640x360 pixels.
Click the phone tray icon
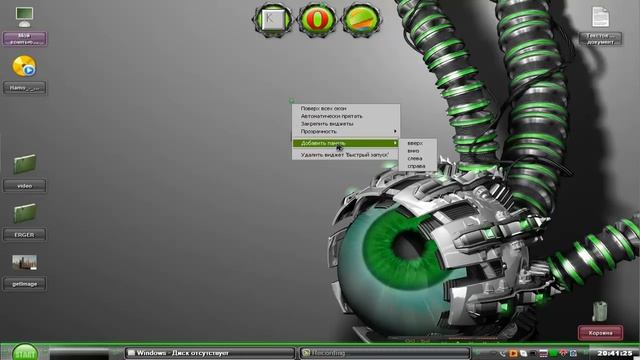(x=503, y=353)
